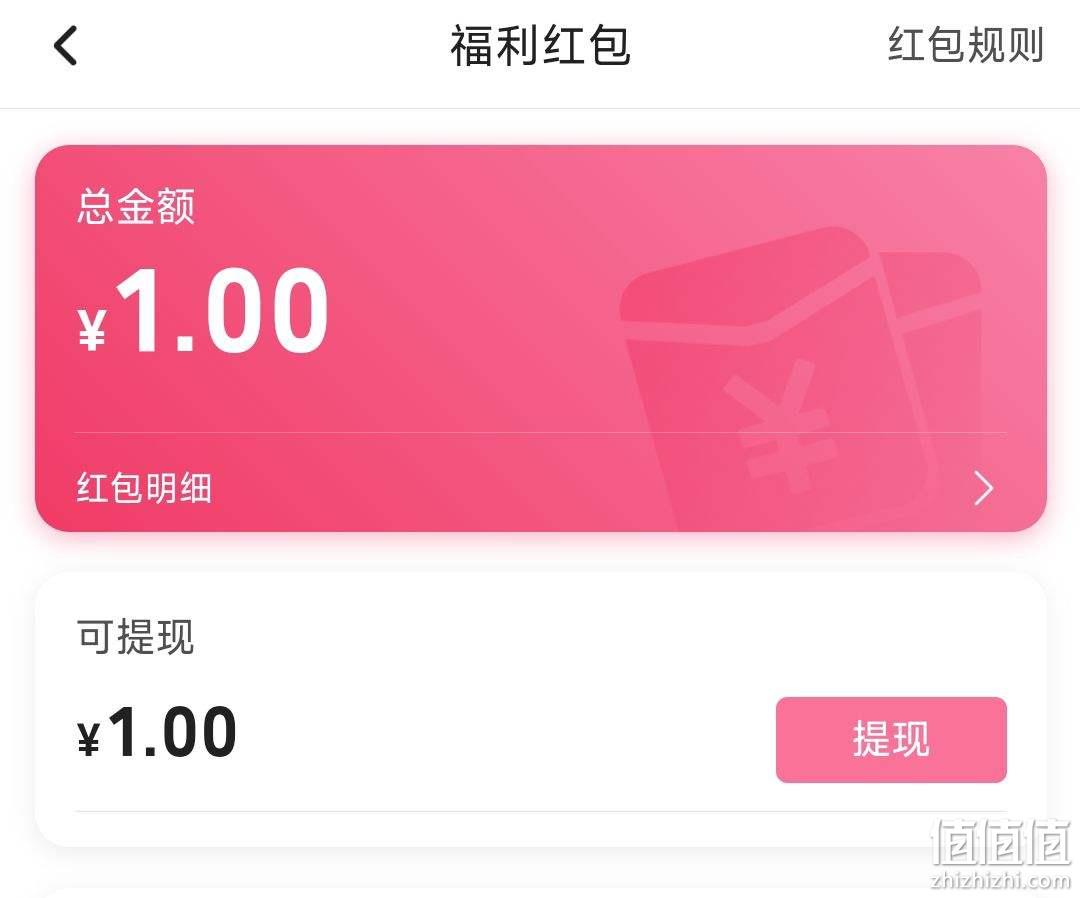Tap the ¥1.00 withdrawable amount

pos(157,733)
